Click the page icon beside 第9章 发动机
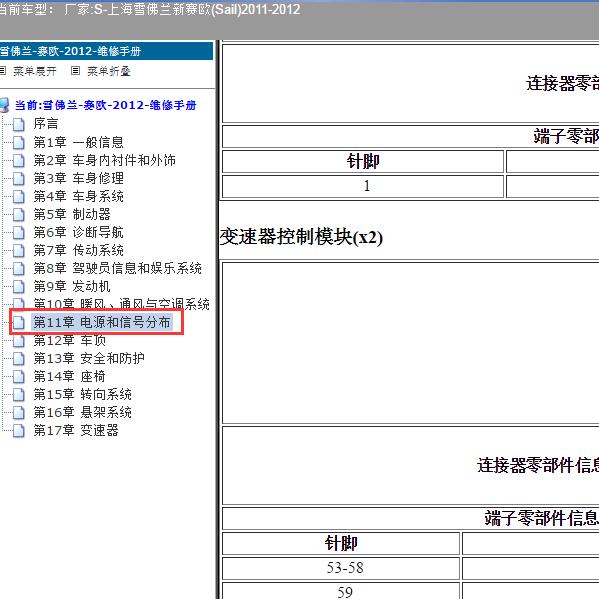 (18, 286)
